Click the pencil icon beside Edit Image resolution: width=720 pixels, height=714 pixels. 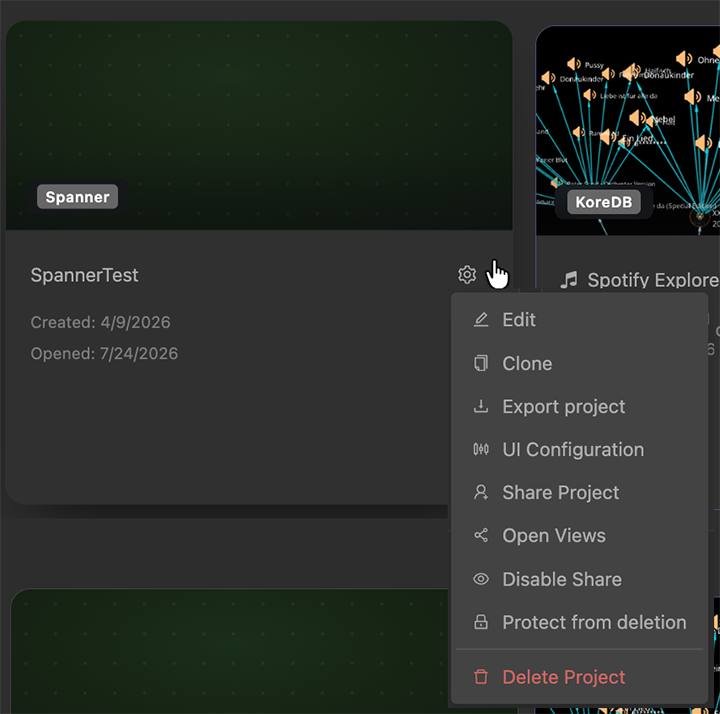pos(481,320)
